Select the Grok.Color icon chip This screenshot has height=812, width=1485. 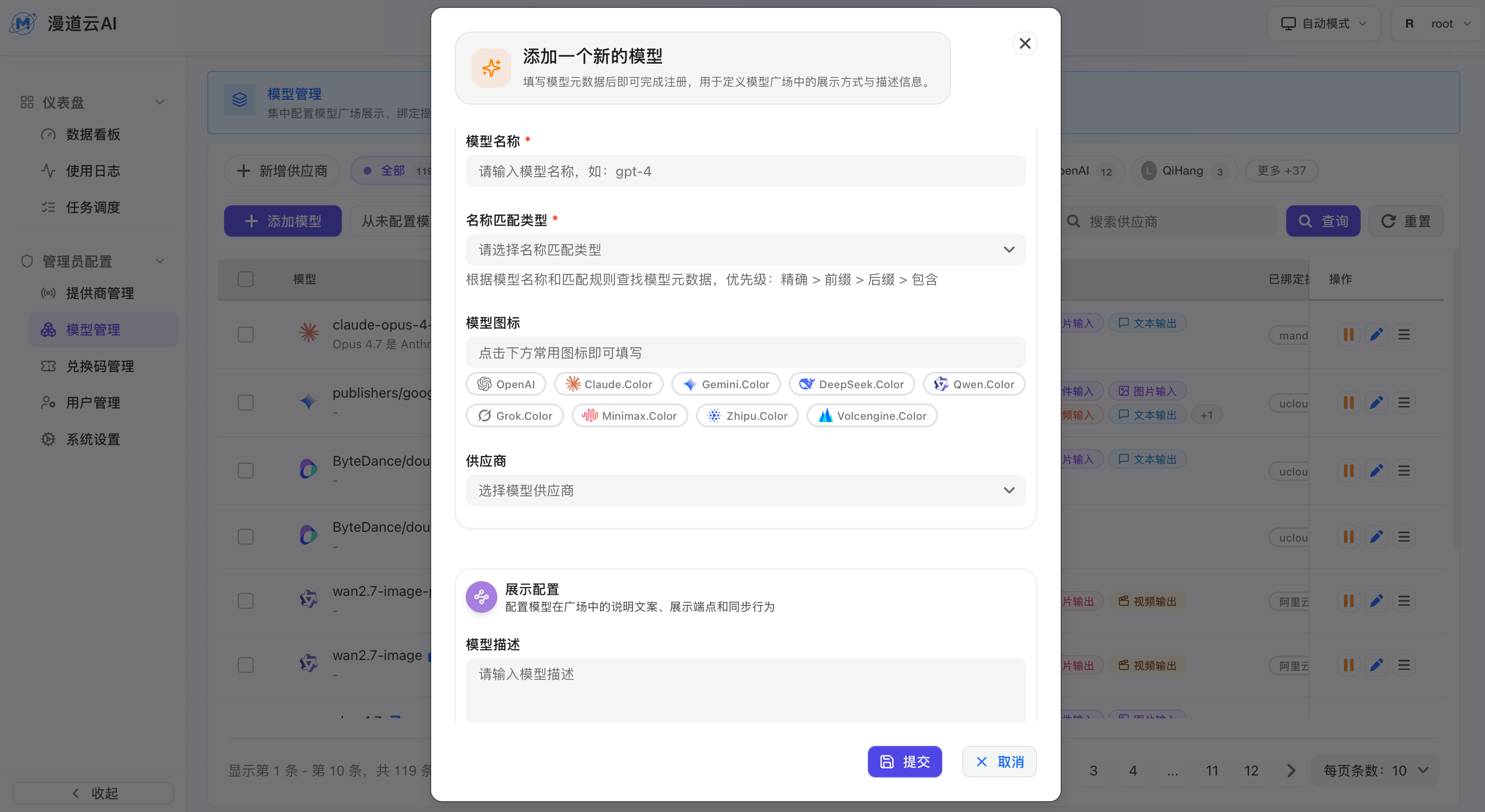point(514,416)
